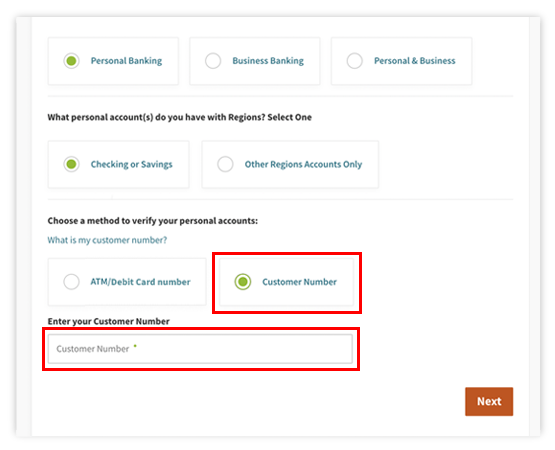Click the "Personal & Business" label text
The image size is (555, 450).
[414, 61]
